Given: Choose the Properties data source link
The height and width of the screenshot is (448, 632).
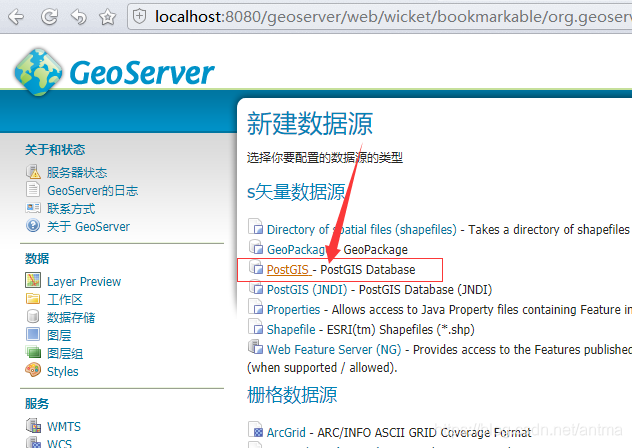Looking at the screenshot, I should 293,309.
